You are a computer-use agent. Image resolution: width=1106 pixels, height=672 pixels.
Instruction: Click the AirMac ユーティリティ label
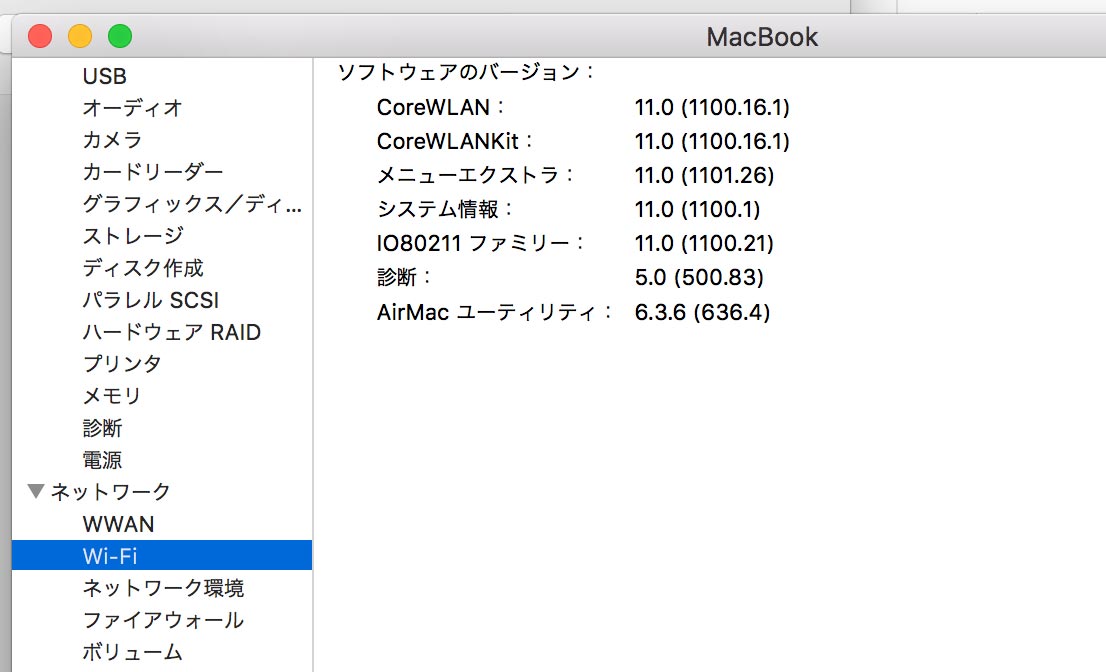pos(495,312)
